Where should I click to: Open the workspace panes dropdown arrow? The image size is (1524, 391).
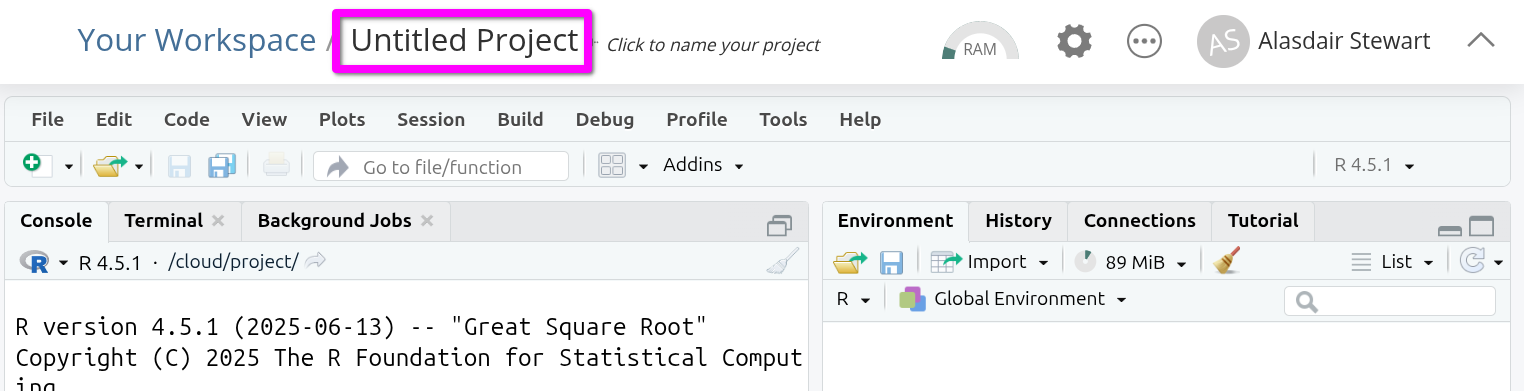click(x=643, y=166)
